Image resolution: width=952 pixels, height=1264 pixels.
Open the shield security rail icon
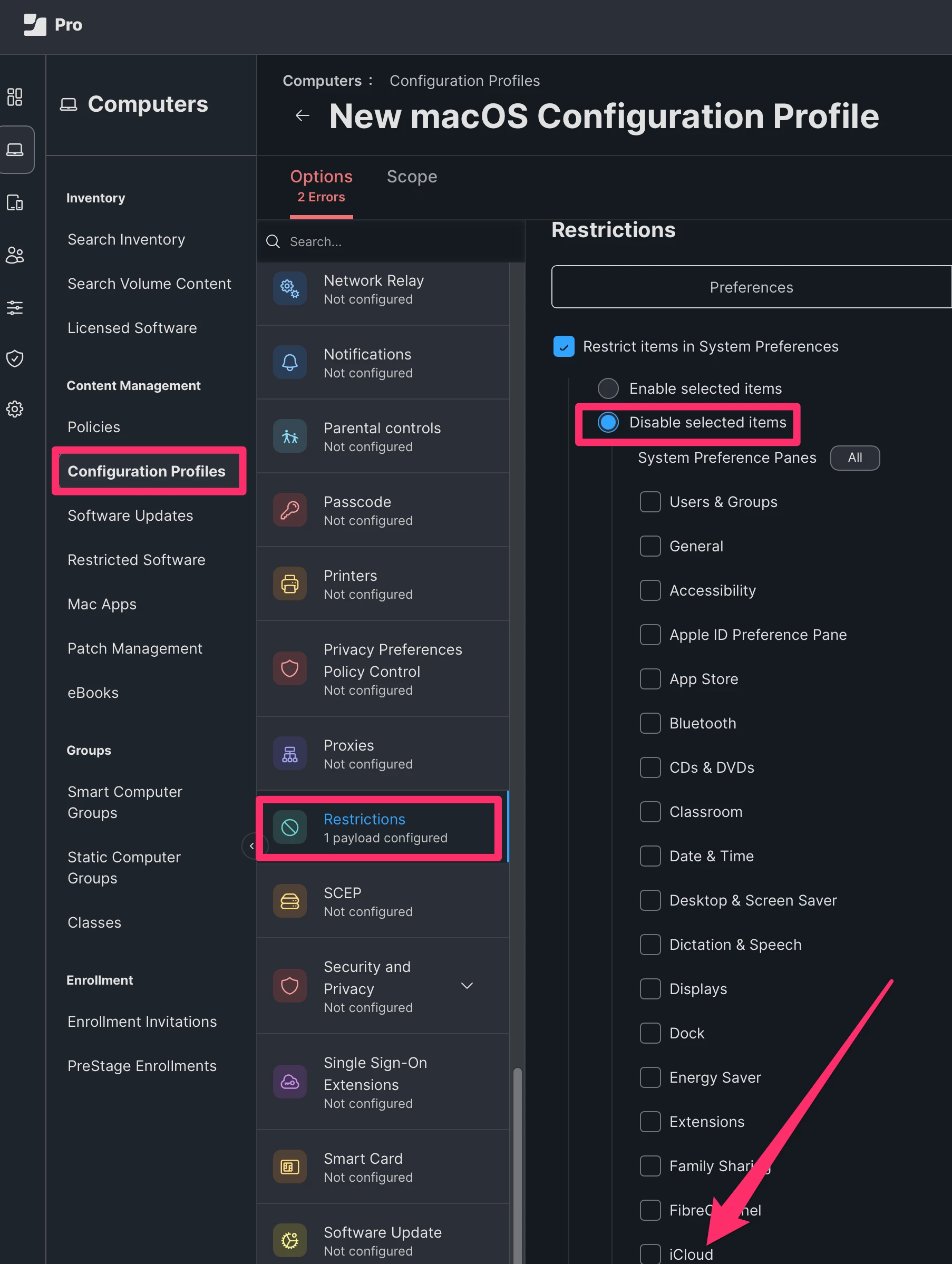point(15,358)
